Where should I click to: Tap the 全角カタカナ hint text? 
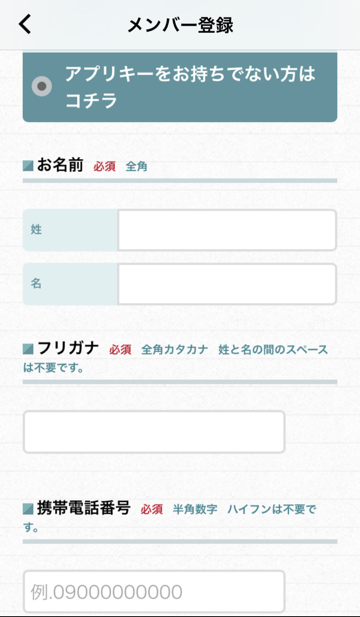175,349
